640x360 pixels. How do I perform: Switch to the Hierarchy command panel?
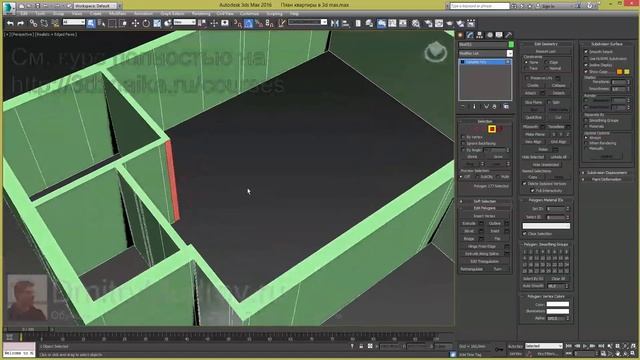(x=480, y=36)
